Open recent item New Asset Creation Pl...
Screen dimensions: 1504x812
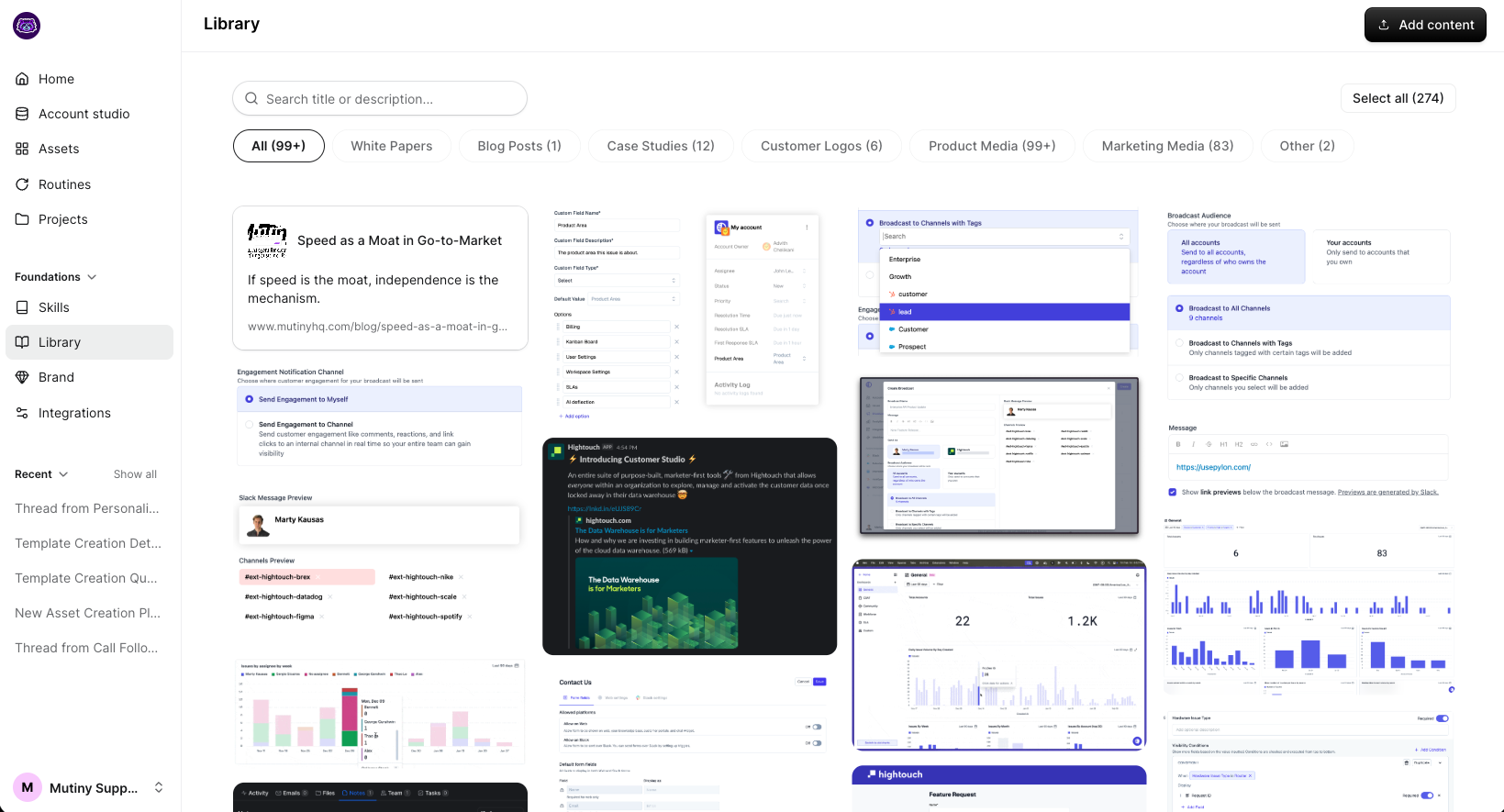coord(88,613)
